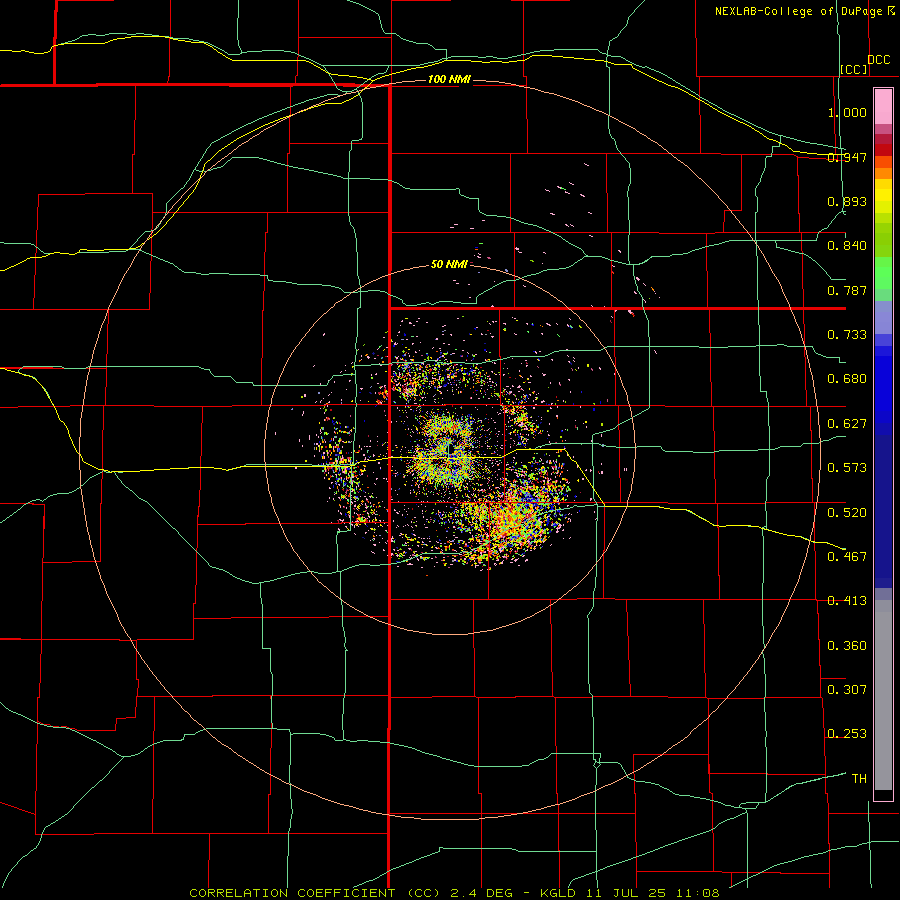Select the 0.467 scale value
The image size is (900, 900).
pos(847,557)
